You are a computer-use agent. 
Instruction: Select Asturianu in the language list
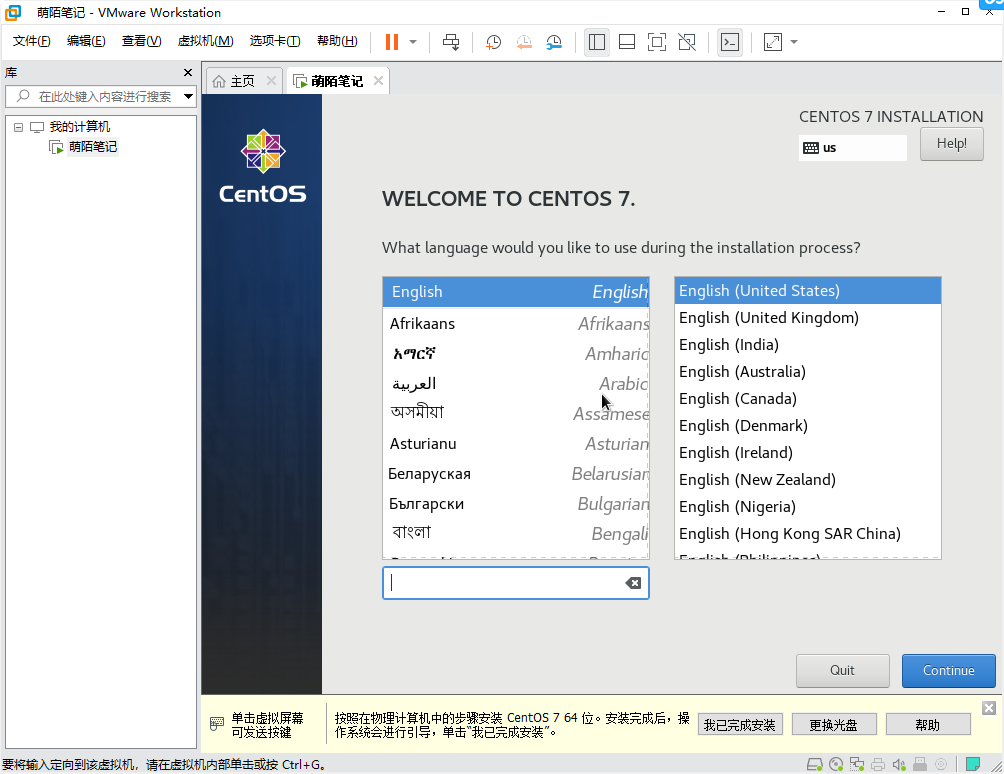point(516,444)
